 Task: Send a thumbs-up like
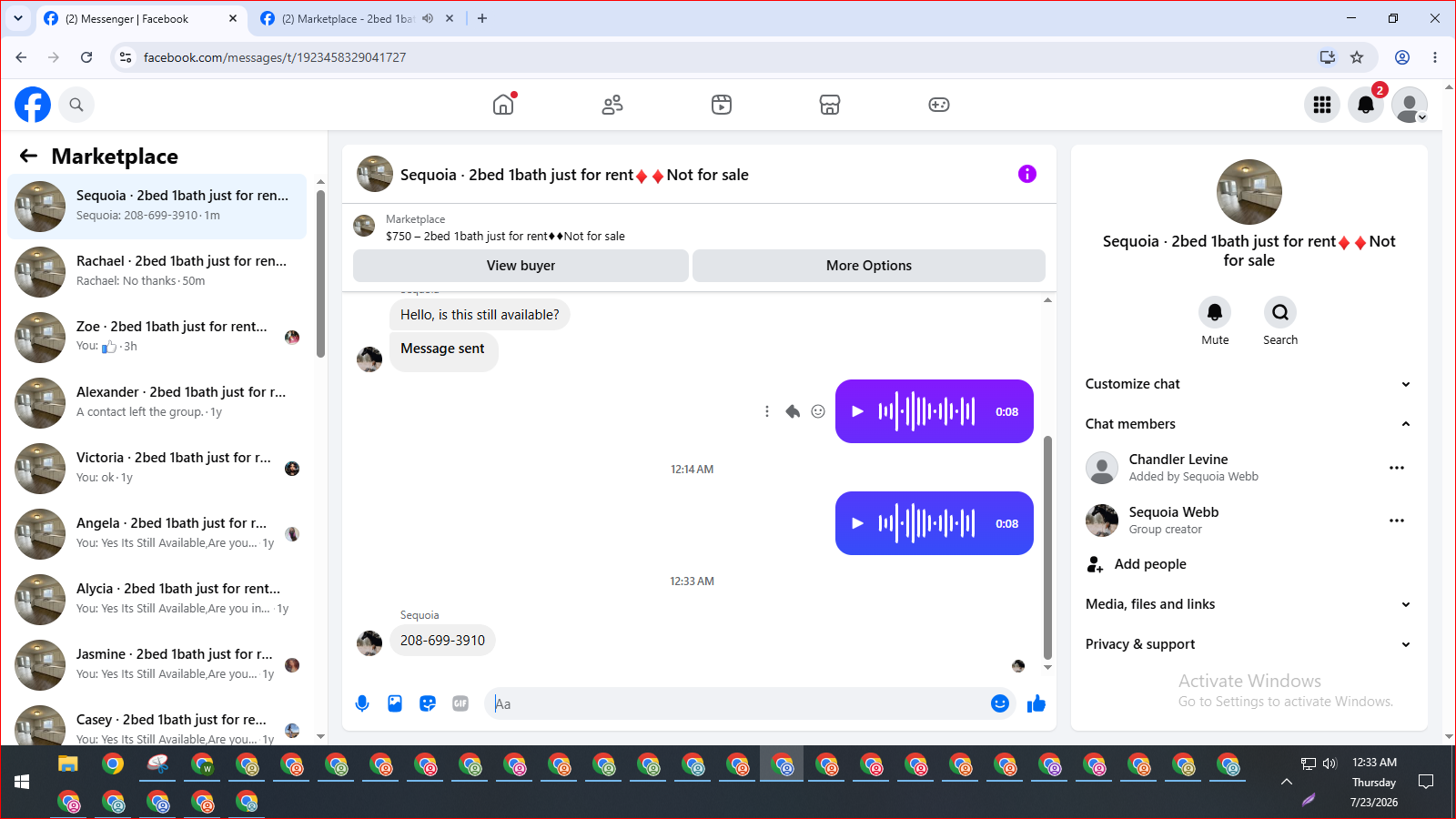pyautogui.click(x=1036, y=703)
